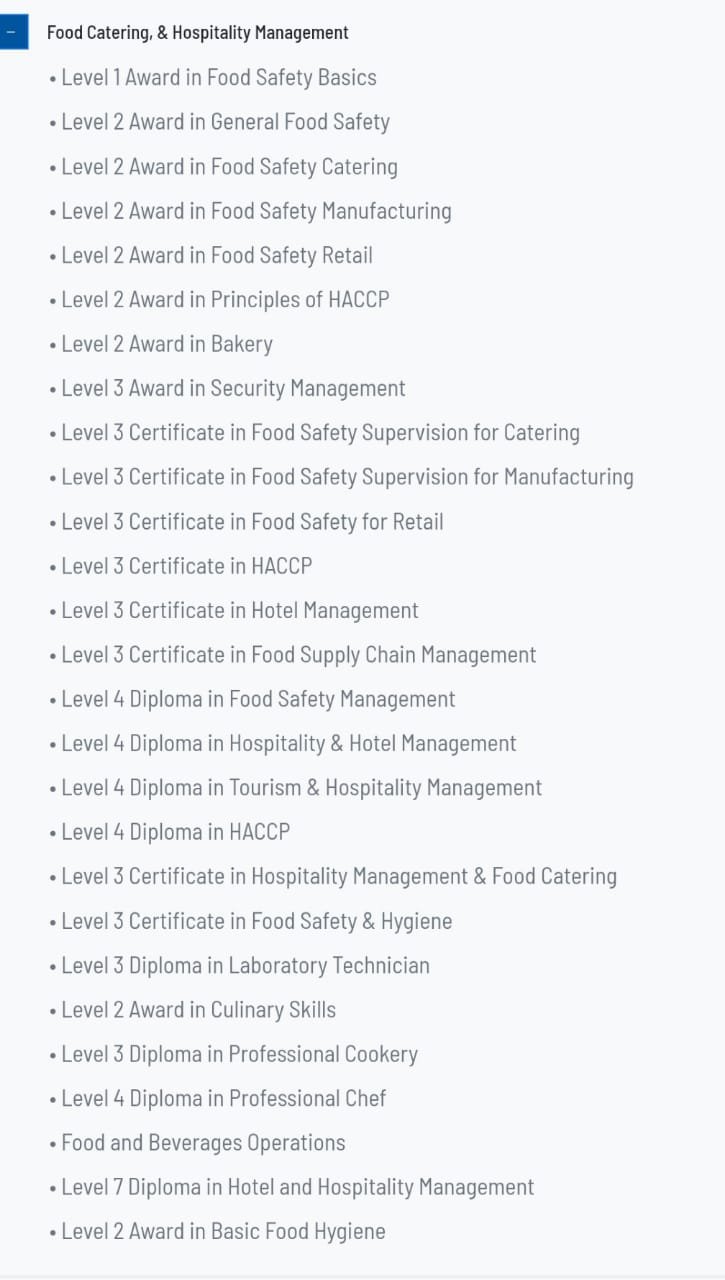This screenshot has width=725, height=1280.
Task: Open Level 3 Award in Security Management
Action: coord(234,388)
